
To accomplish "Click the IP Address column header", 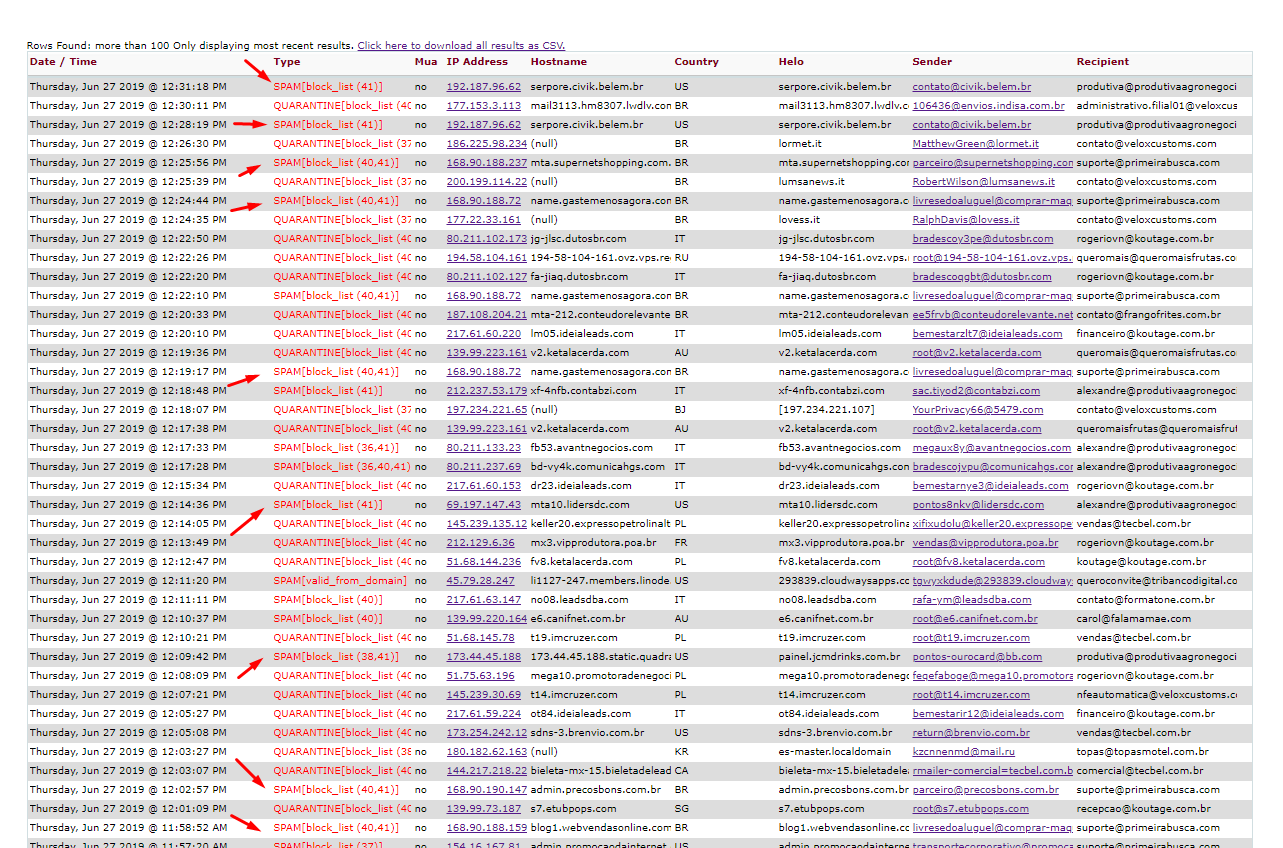I will [x=477, y=61].
